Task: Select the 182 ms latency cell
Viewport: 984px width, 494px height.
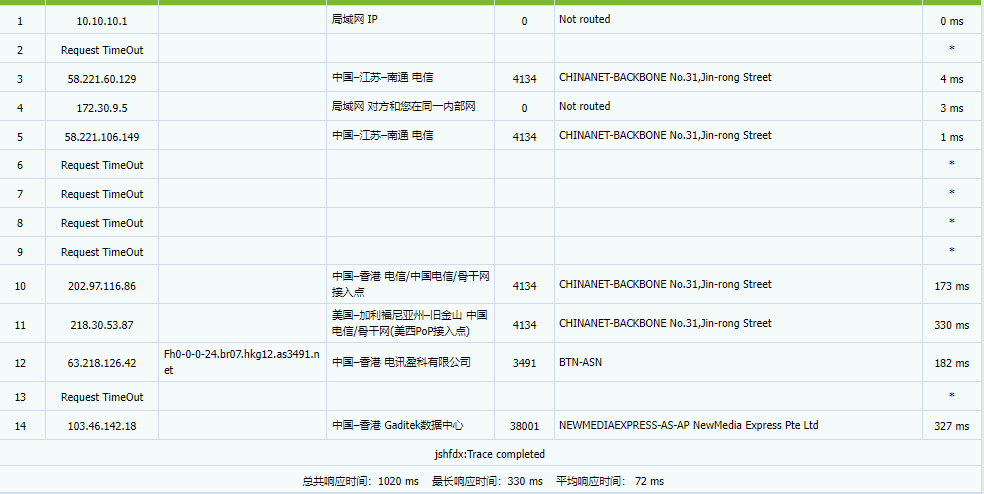Action: (951, 363)
